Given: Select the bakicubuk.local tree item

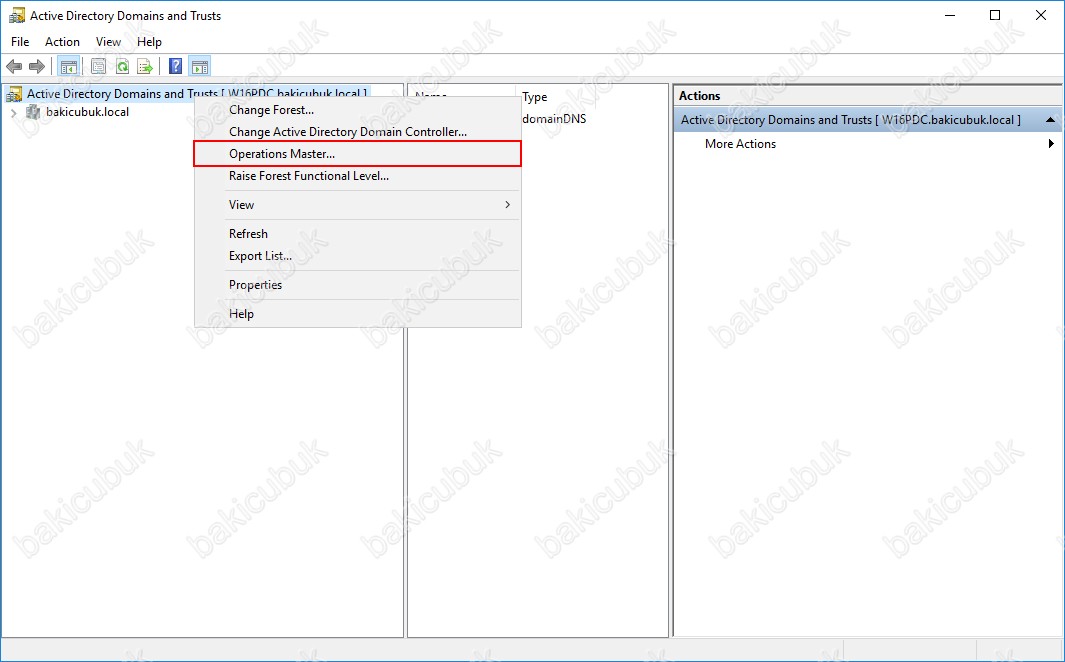Looking at the screenshot, I should click(88, 112).
